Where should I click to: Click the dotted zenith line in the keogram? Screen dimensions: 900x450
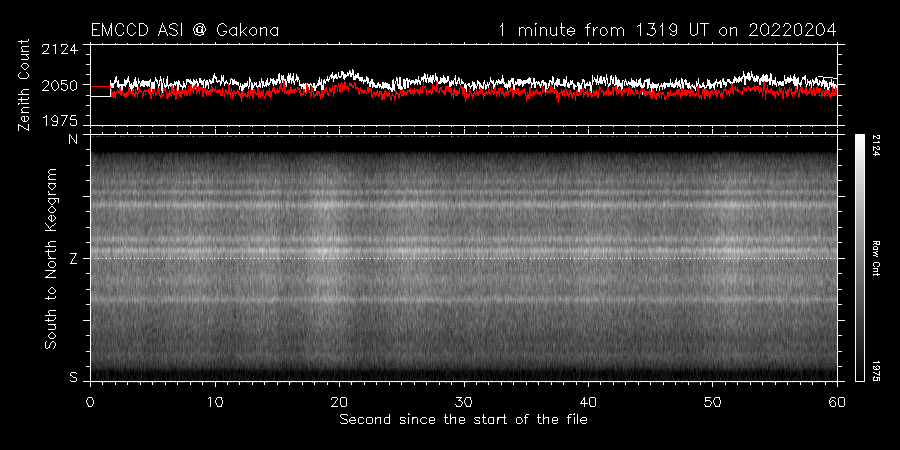(x=463, y=258)
